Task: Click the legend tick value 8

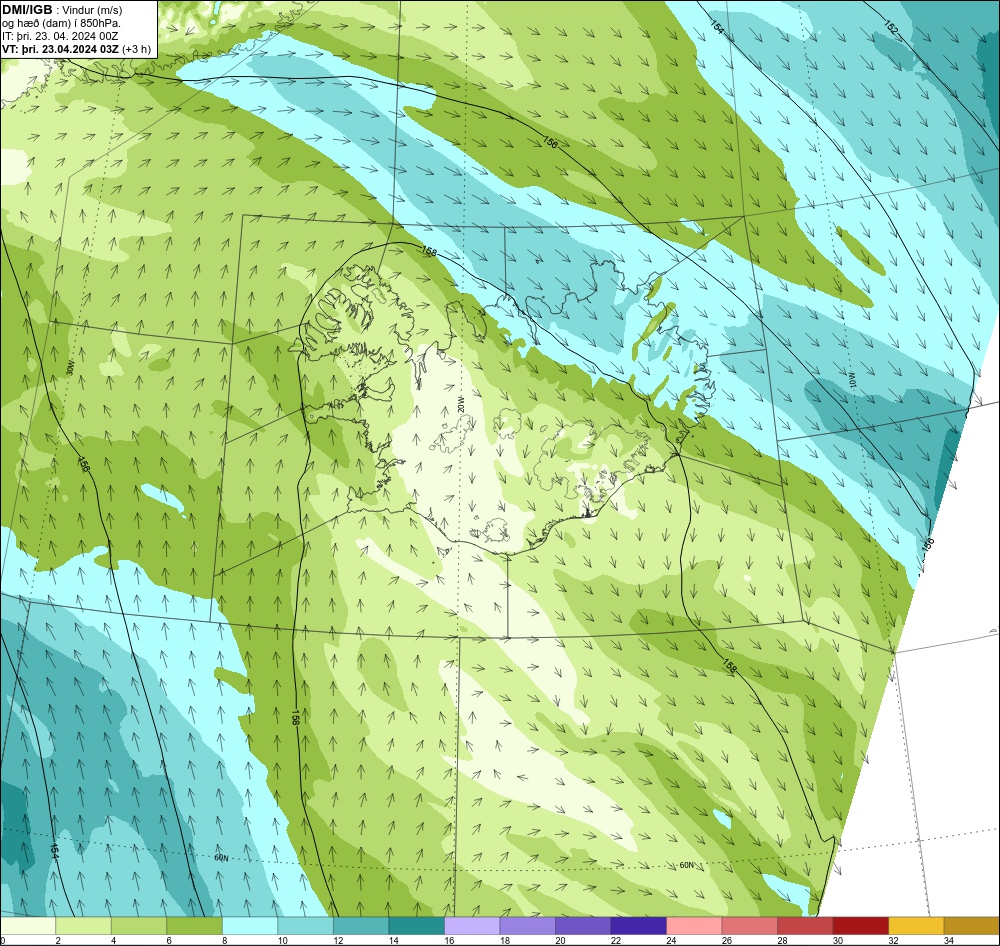Action: coord(224,940)
